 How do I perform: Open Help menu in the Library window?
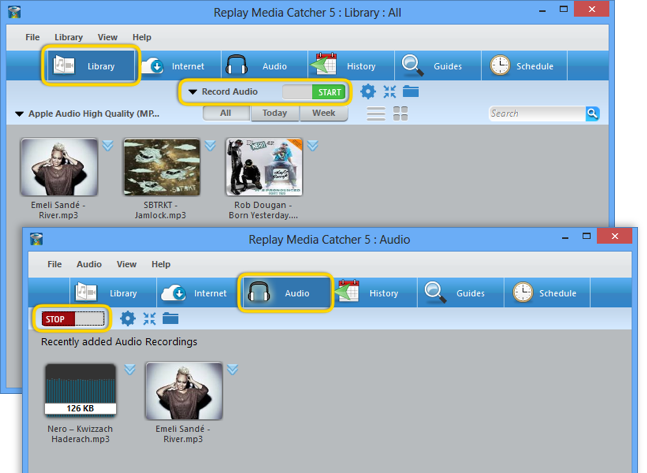142,37
